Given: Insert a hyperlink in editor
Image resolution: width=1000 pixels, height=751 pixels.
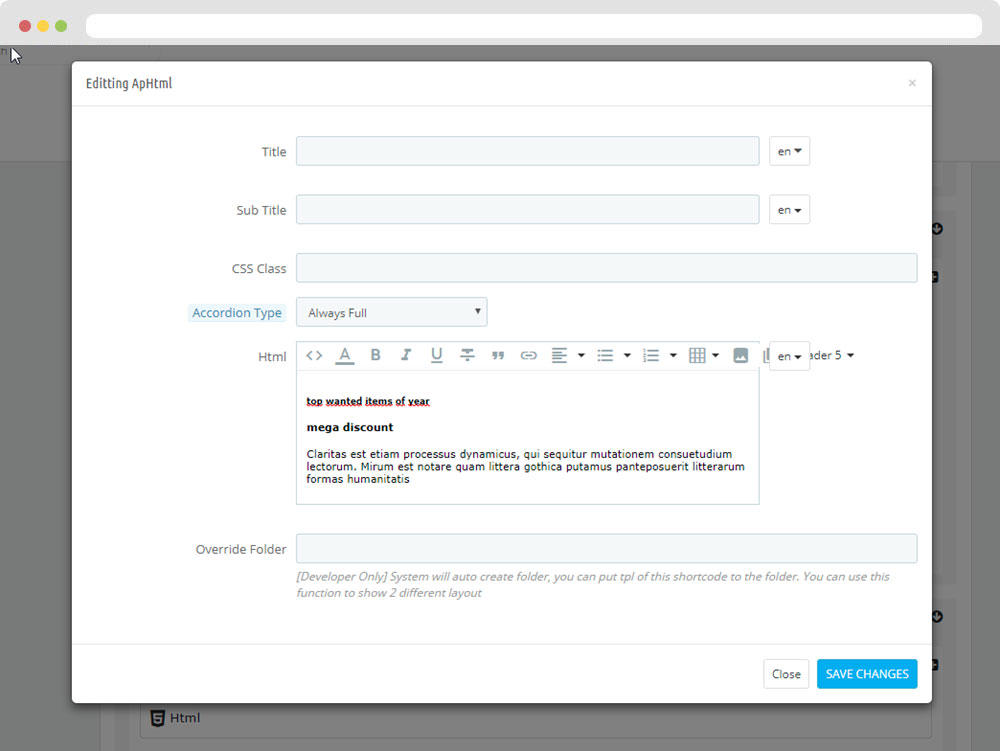Looking at the screenshot, I should click(x=529, y=356).
